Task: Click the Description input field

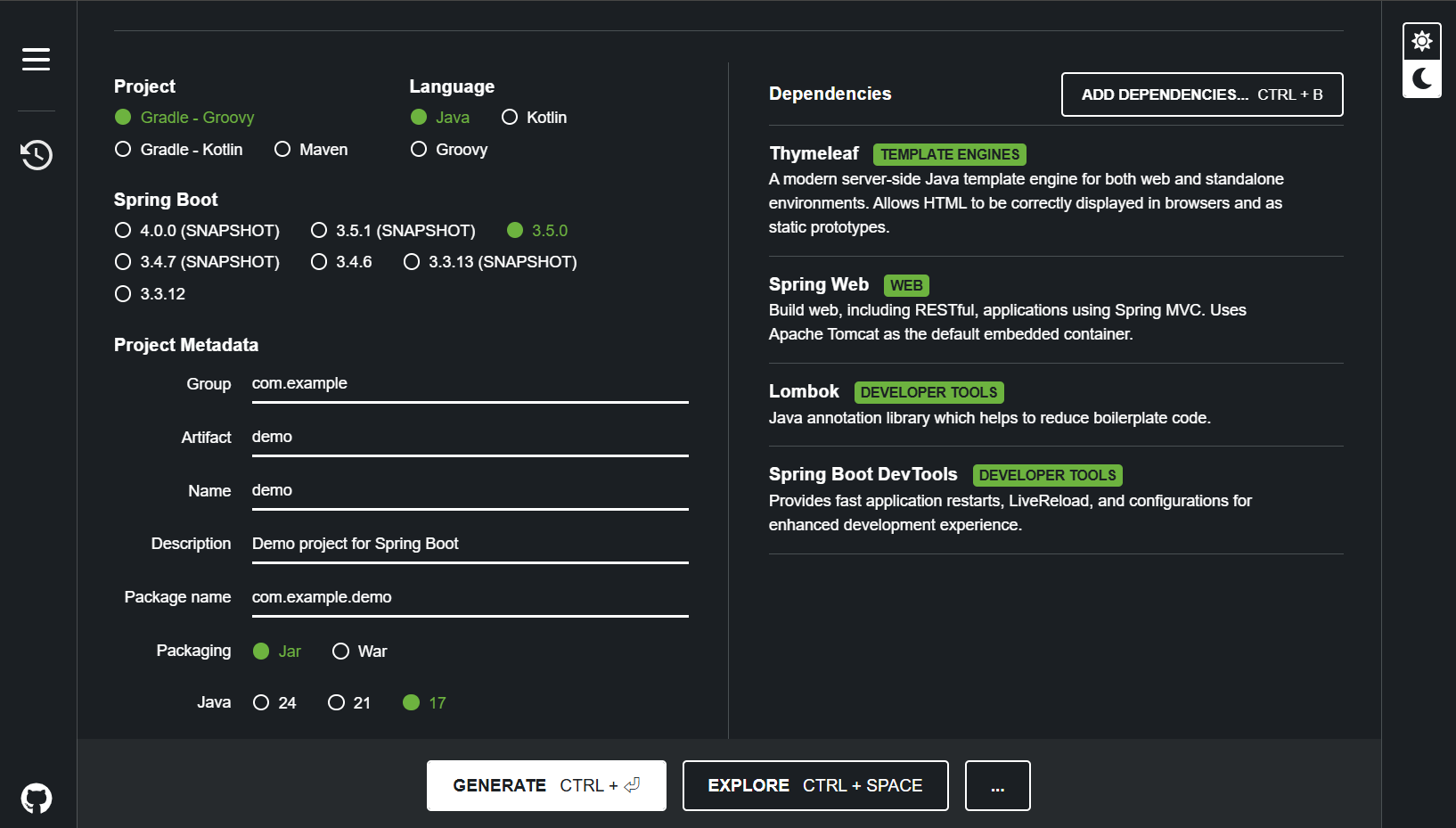Action: point(470,545)
